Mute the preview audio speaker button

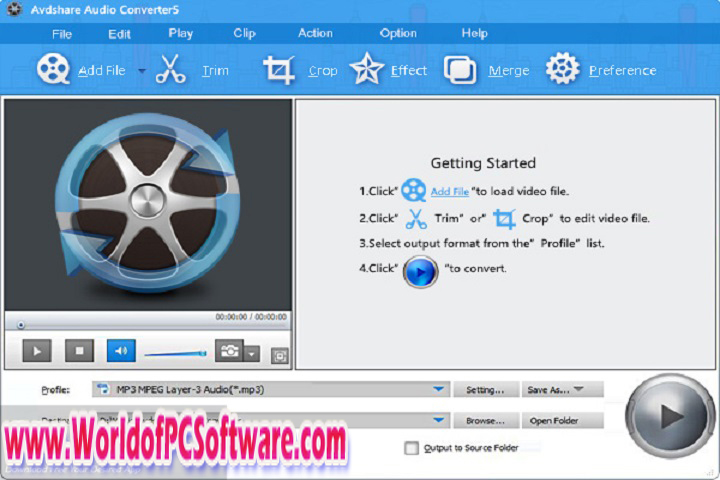tap(121, 351)
